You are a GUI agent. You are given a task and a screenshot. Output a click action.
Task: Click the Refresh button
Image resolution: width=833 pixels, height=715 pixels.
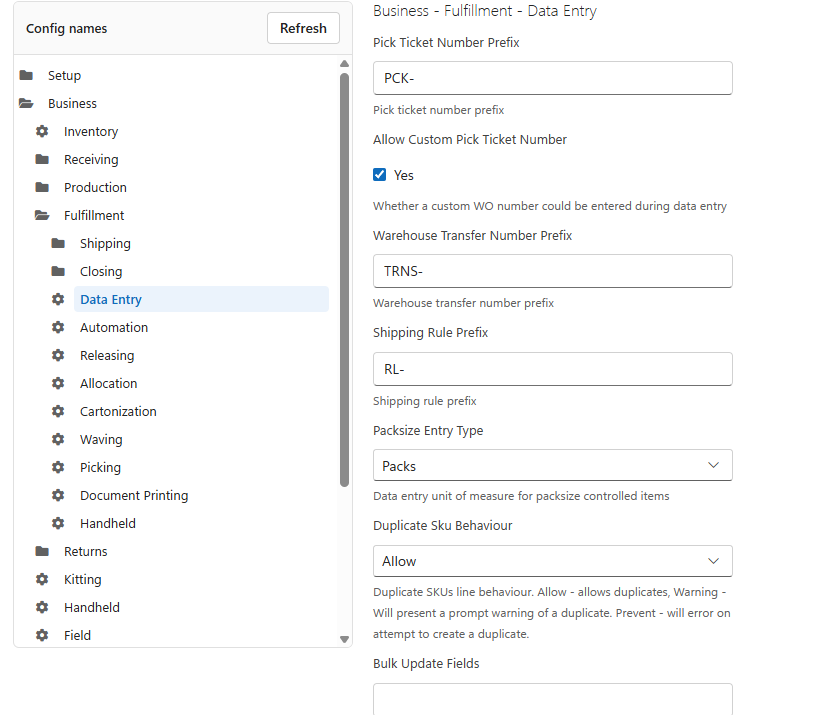(303, 28)
